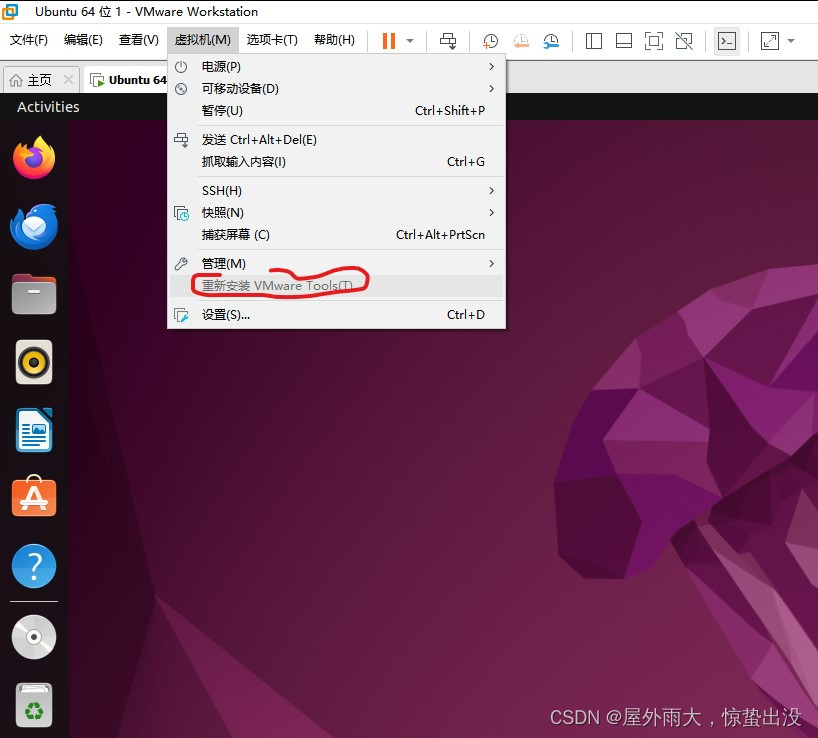Open the console view toolbar icon
This screenshot has width=818, height=738.
pos(727,41)
